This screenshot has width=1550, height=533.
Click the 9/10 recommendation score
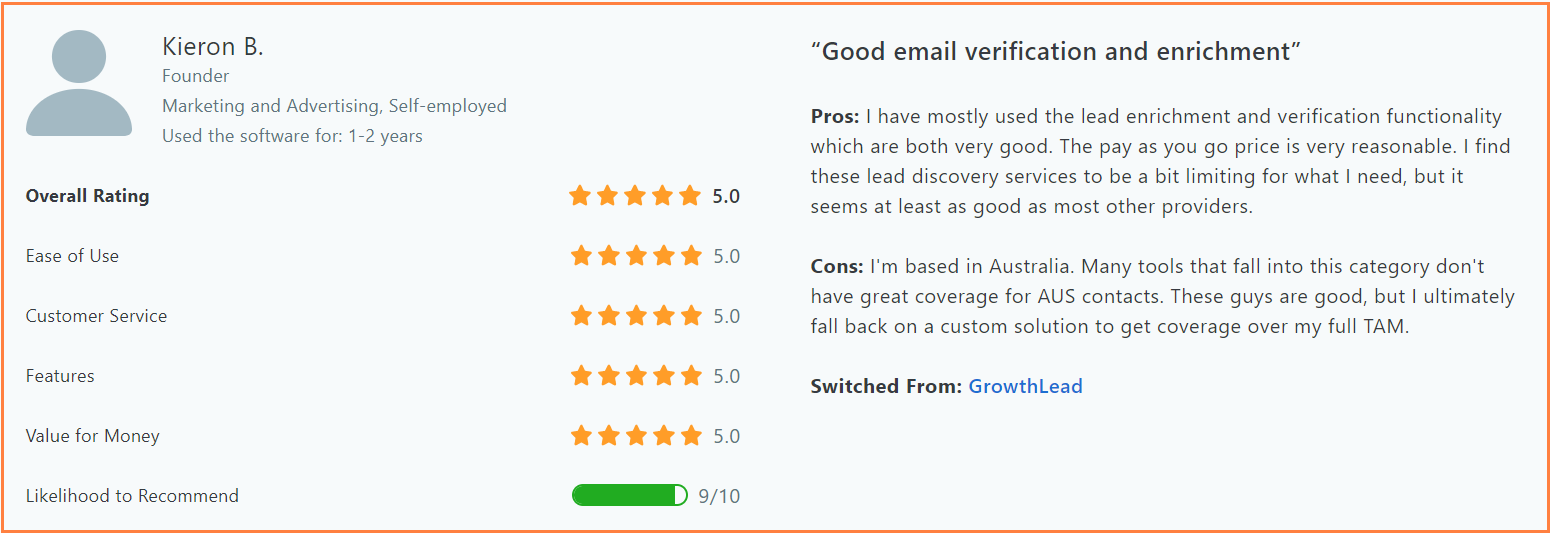(719, 496)
